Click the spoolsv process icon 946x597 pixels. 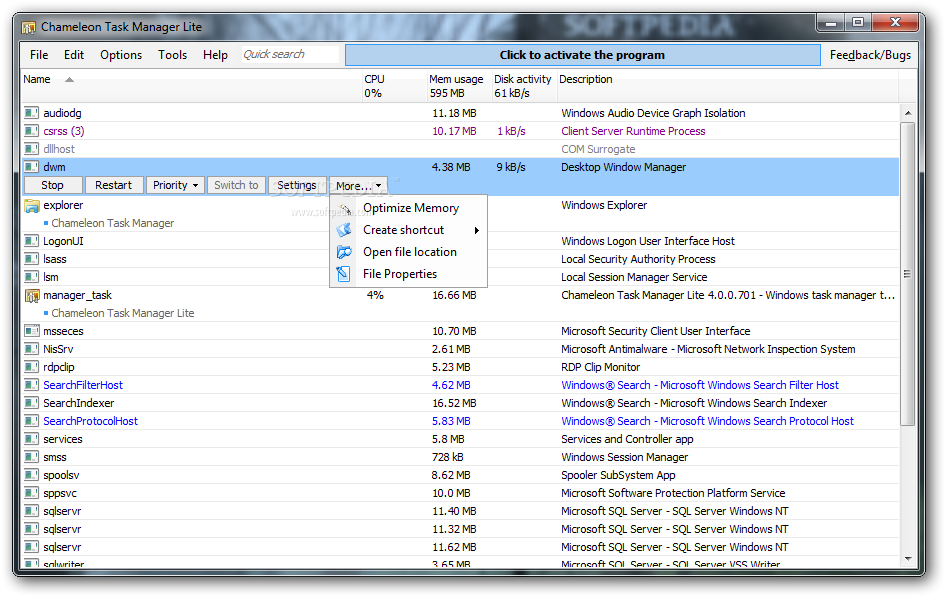(31, 475)
